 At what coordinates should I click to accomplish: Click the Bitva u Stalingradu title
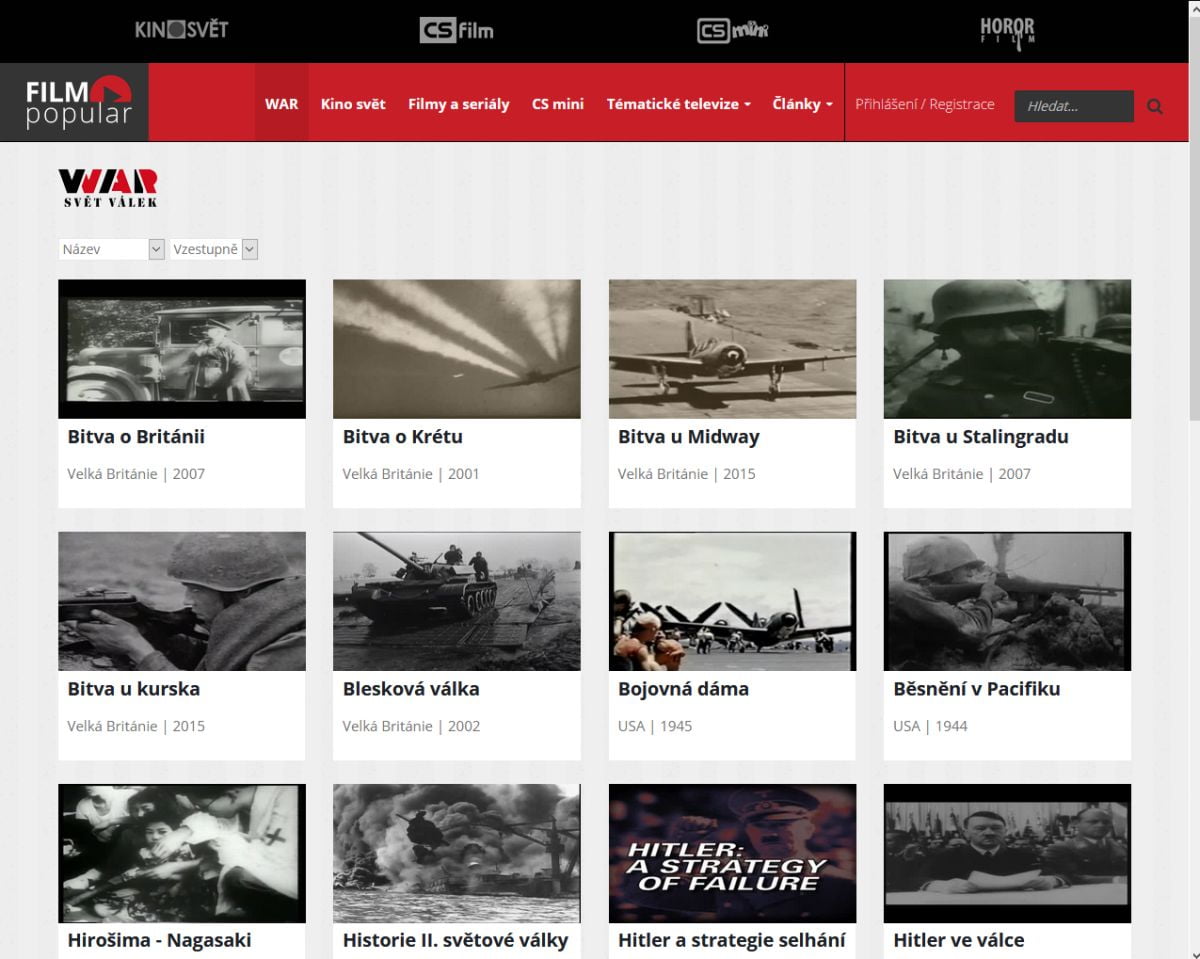(981, 437)
